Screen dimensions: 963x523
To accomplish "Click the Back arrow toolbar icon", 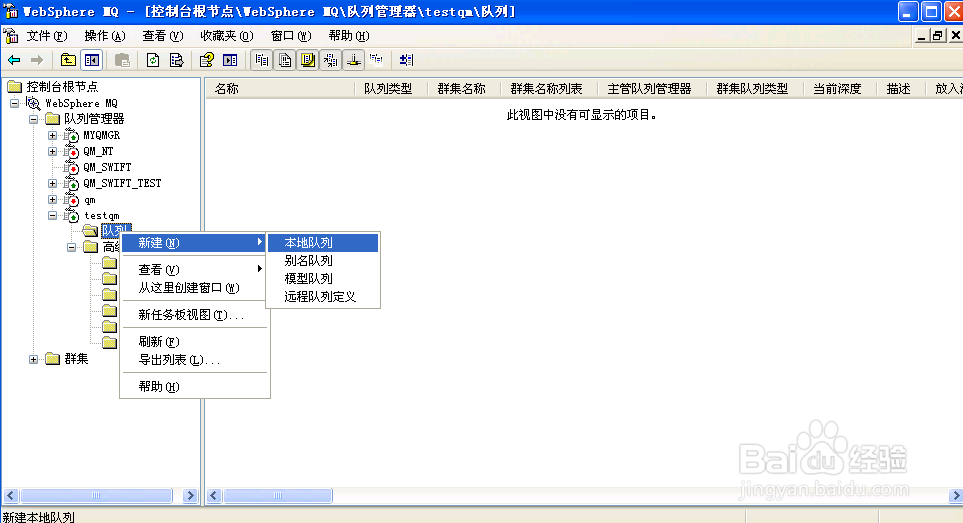I will 14,60.
